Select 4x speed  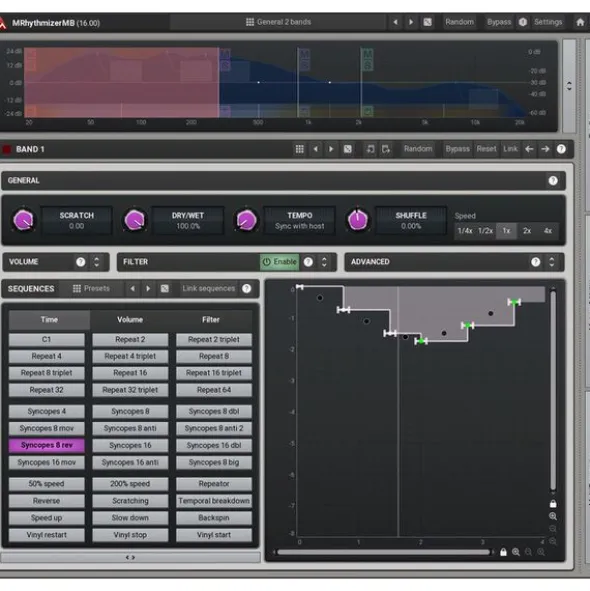point(548,231)
